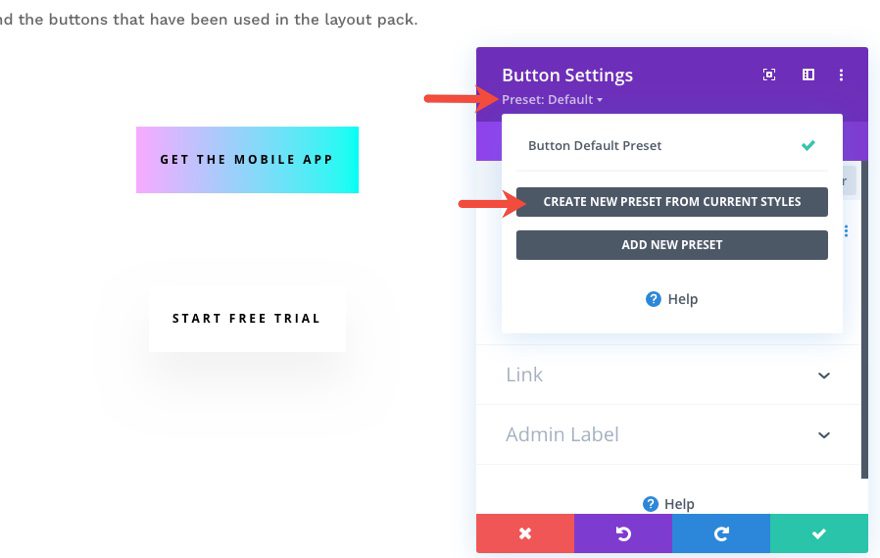Click Create New Preset From Current Styles

point(672,202)
